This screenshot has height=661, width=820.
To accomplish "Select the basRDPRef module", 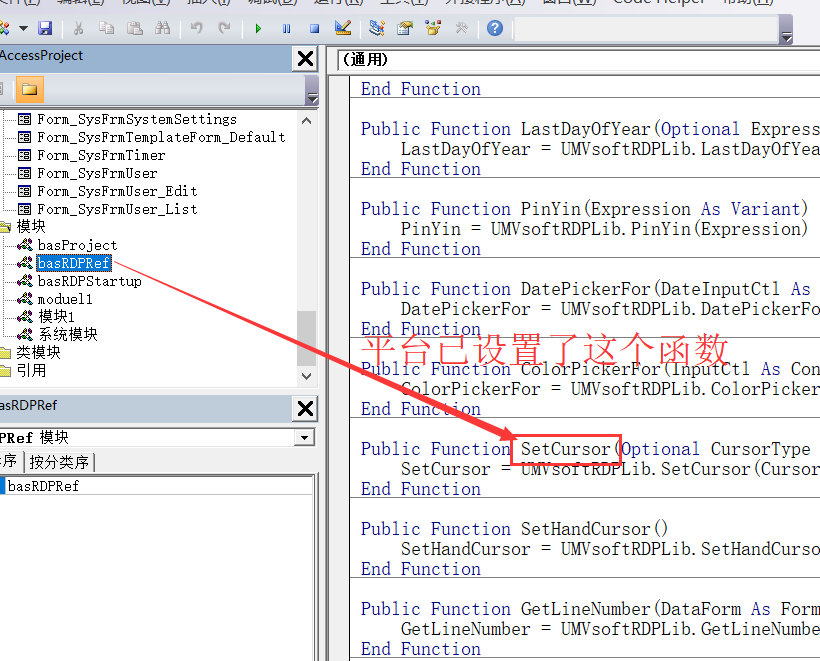I will pyautogui.click(x=74, y=263).
